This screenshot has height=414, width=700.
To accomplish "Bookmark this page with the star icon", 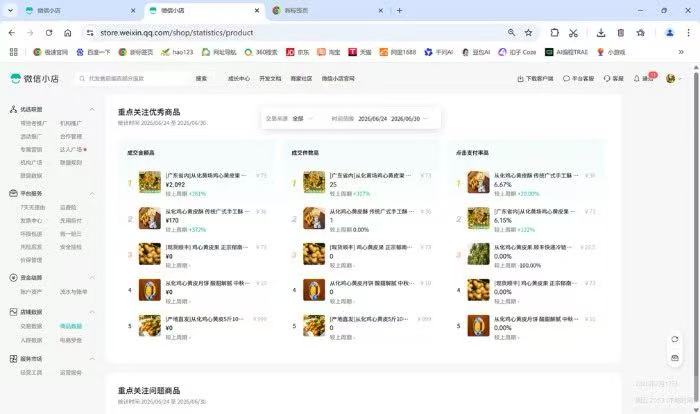I will [x=529, y=33].
